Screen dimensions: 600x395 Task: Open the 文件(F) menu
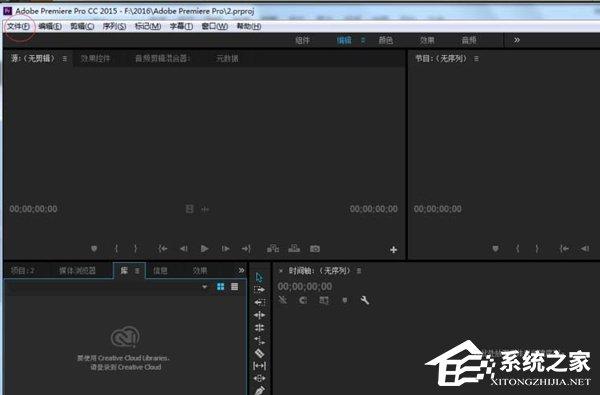18,26
